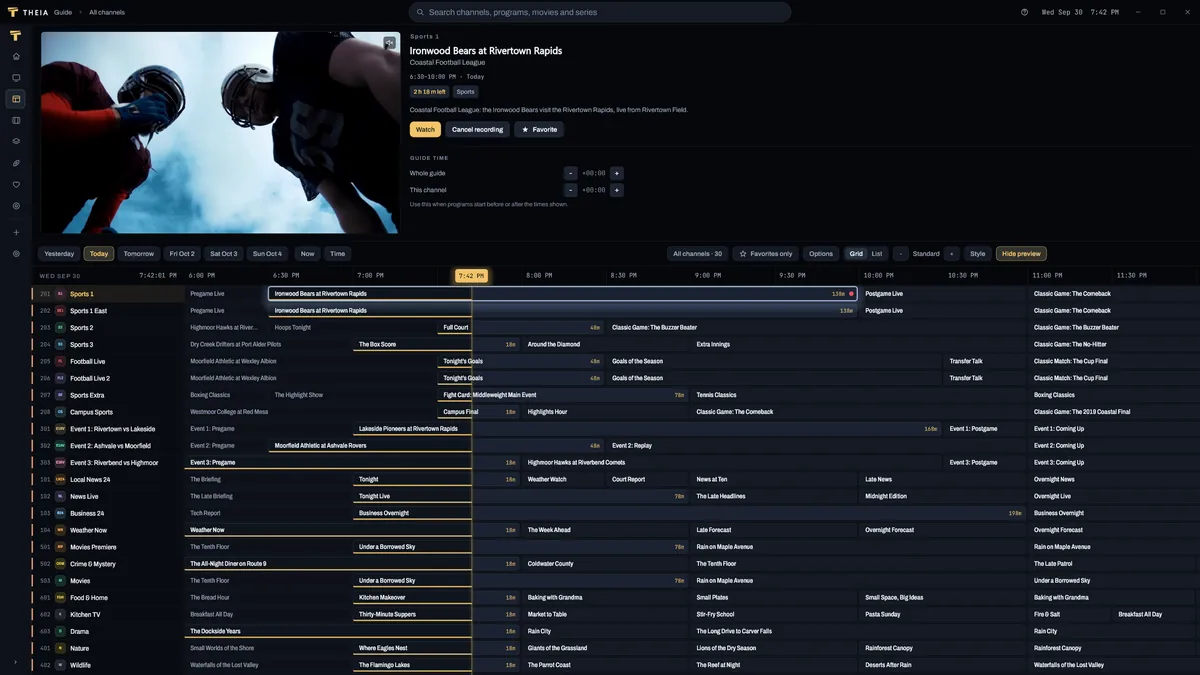The height and width of the screenshot is (675, 1200).
Task: Click the Theia logo atop the sidebar
Action: [16, 35]
